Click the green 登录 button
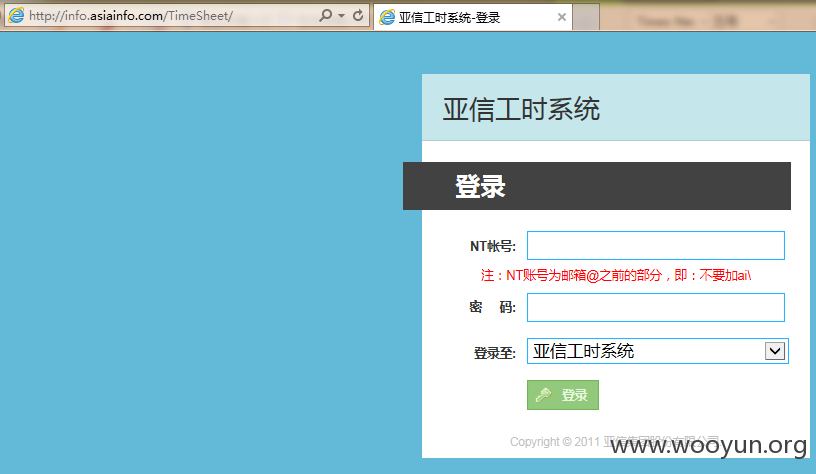 563,395
